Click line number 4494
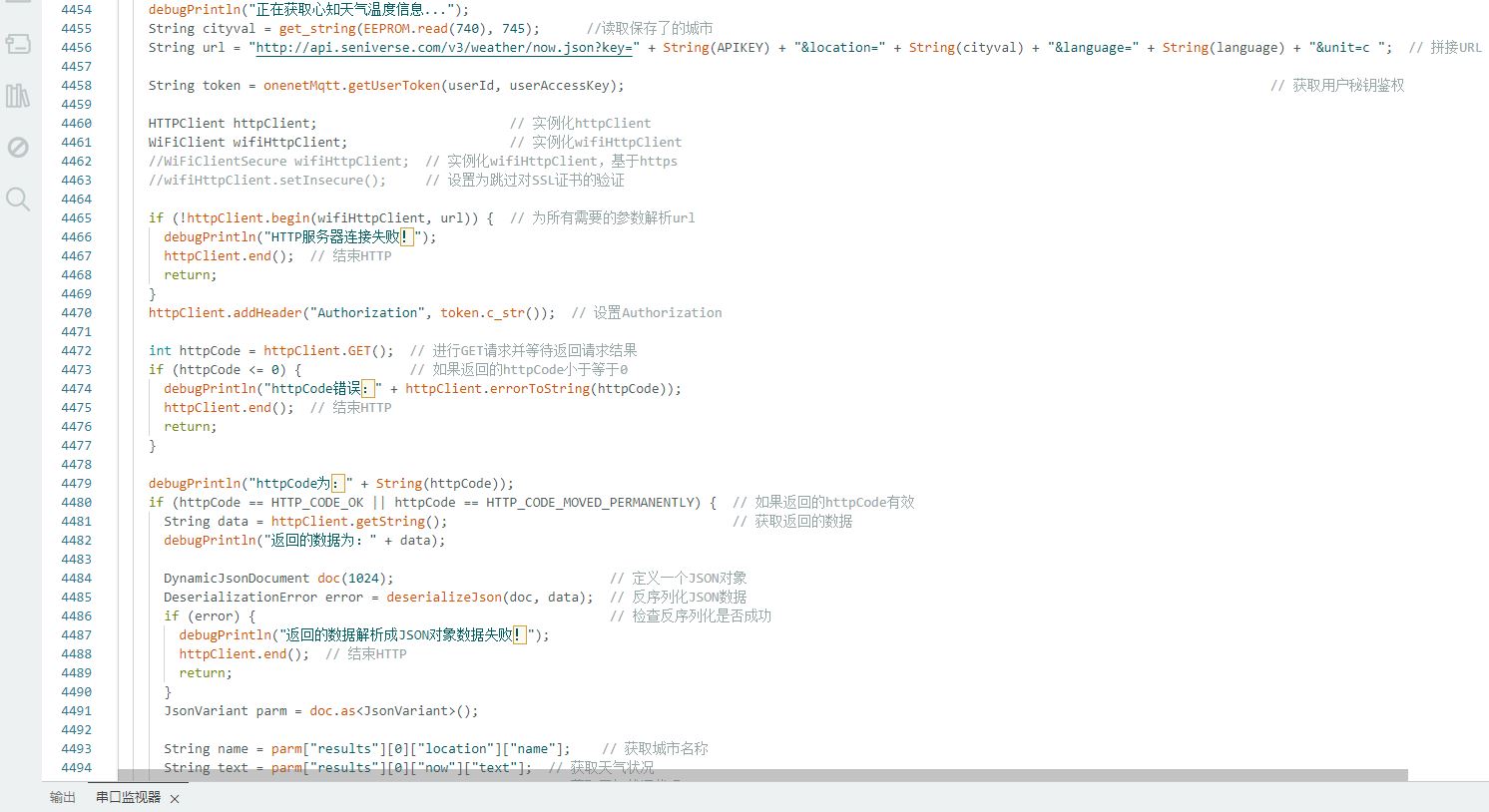Screen dimensions: 1489x812 point(76,767)
